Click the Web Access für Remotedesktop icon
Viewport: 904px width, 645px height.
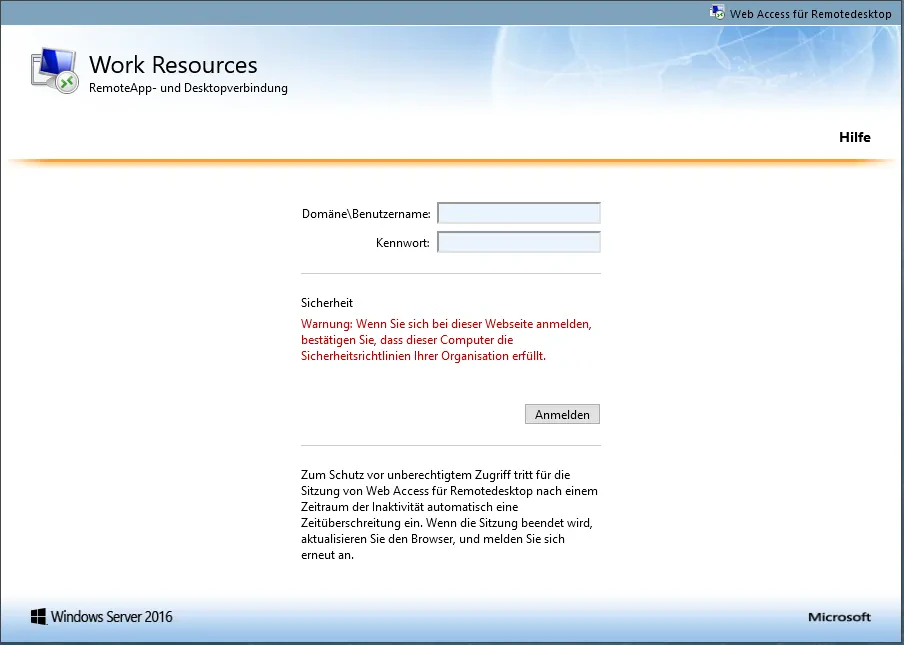717,12
